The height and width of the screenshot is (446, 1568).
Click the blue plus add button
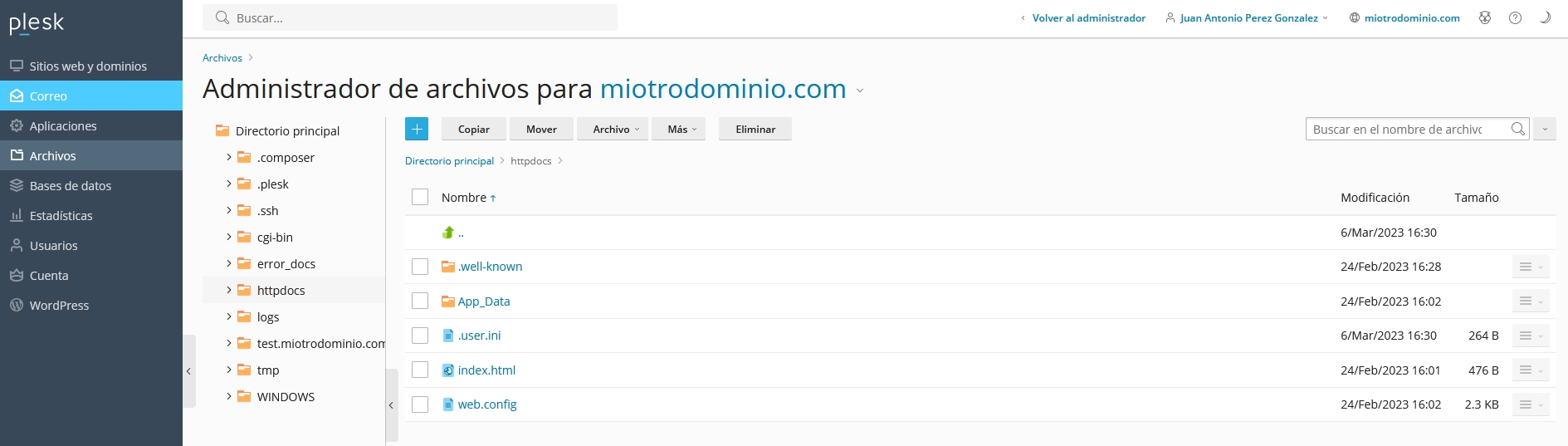point(417,129)
